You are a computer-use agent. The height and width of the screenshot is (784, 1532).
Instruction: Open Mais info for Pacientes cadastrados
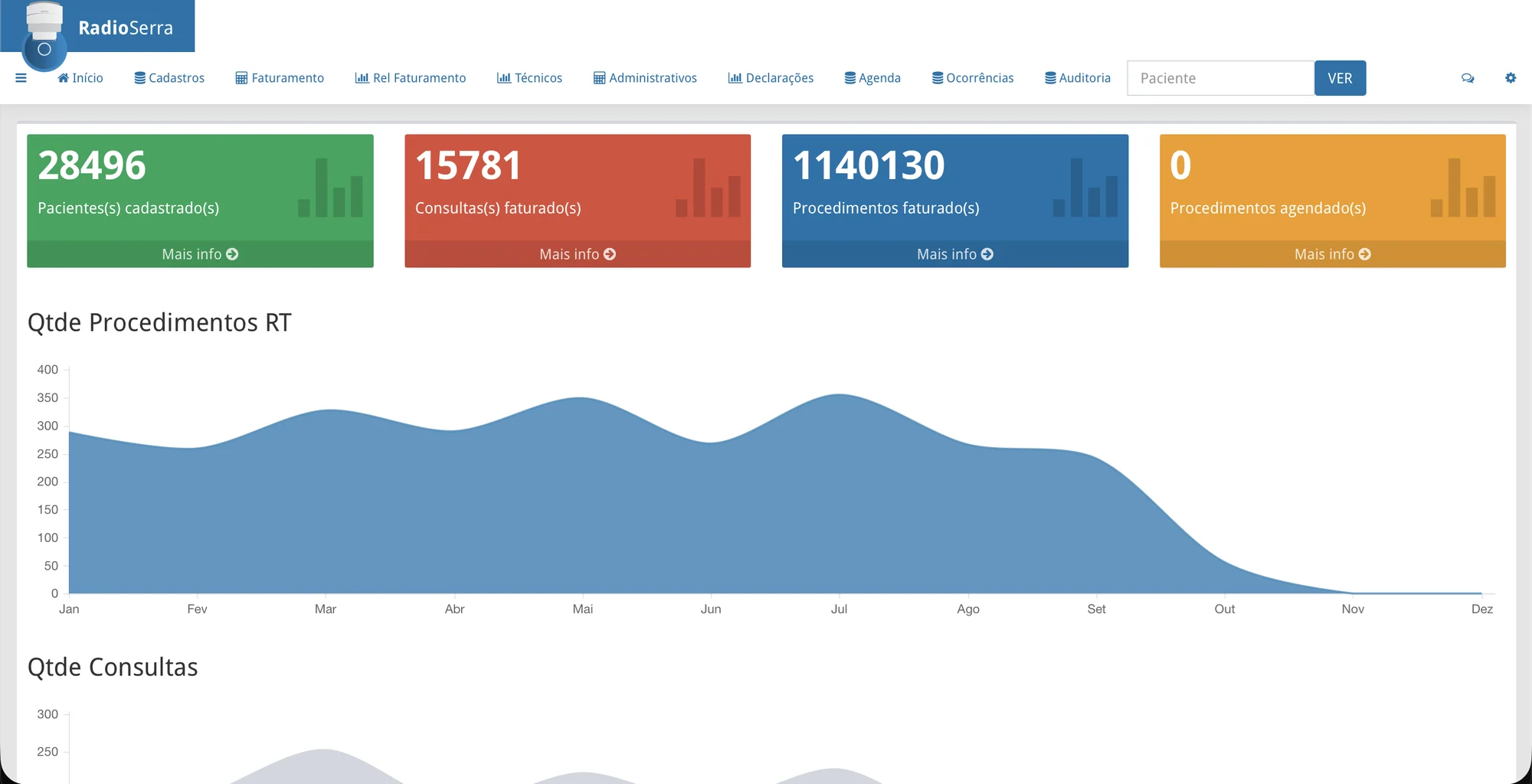click(200, 254)
